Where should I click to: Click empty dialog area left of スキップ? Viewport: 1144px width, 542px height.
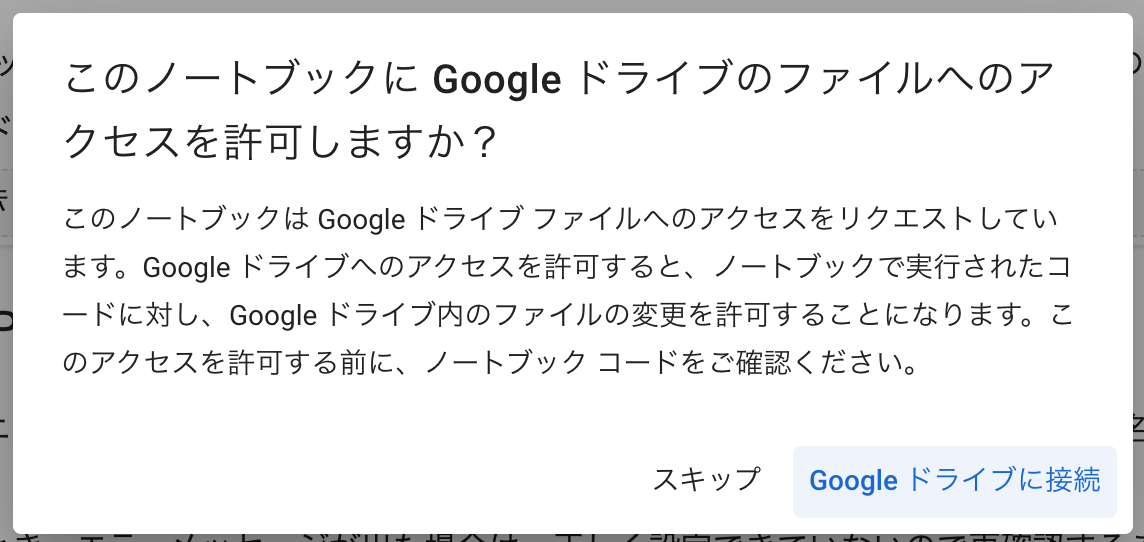click(350, 480)
